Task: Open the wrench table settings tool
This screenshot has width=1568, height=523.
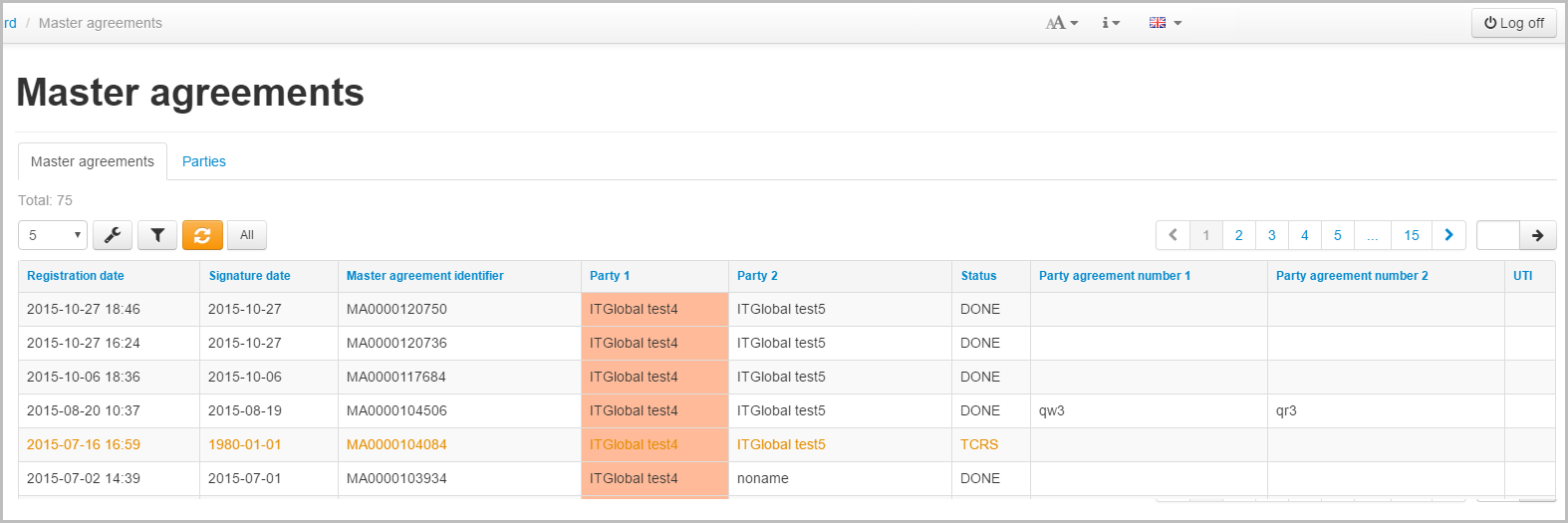Action: click(x=113, y=235)
